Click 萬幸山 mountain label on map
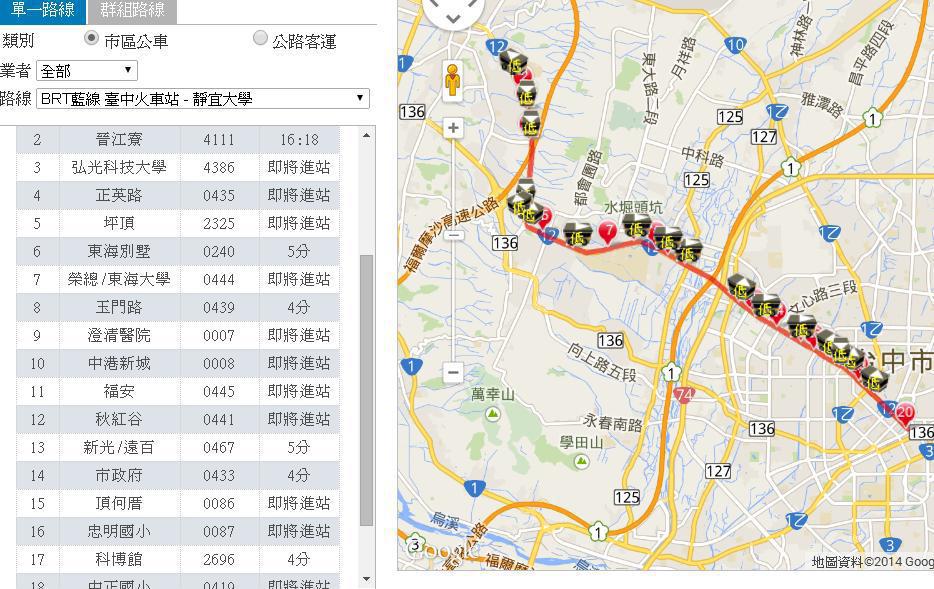934x589 pixels. click(492, 394)
